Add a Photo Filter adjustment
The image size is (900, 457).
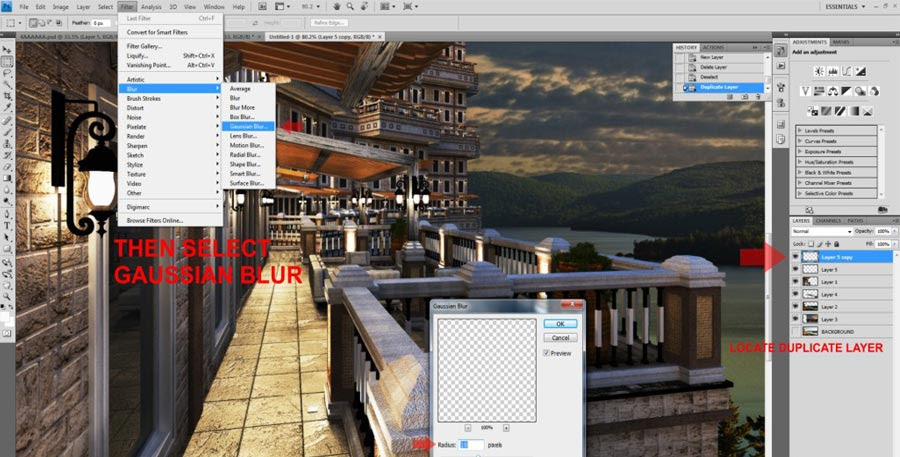pyautogui.click(x=860, y=91)
